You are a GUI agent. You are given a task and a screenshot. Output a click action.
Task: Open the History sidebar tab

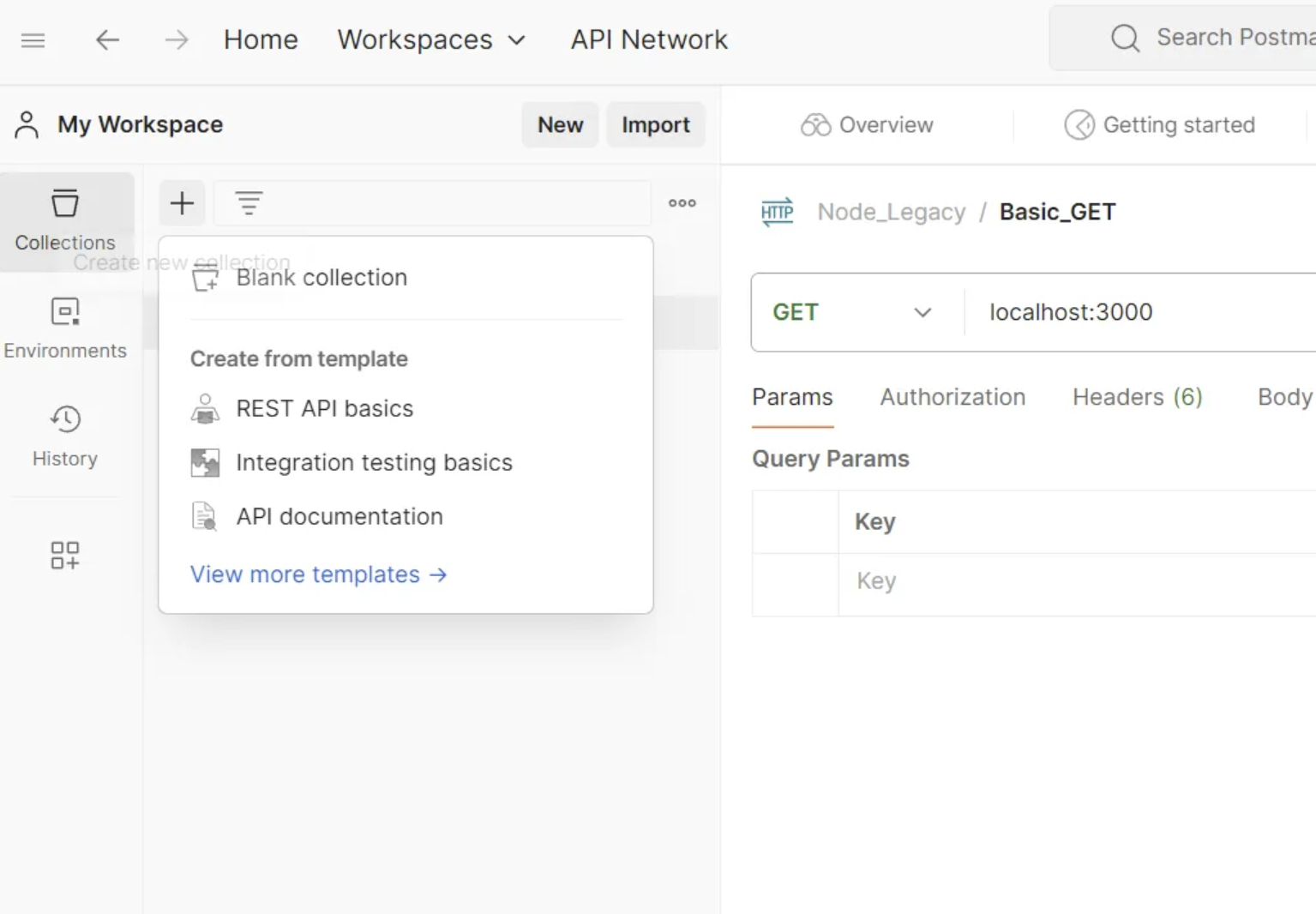[65, 437]
